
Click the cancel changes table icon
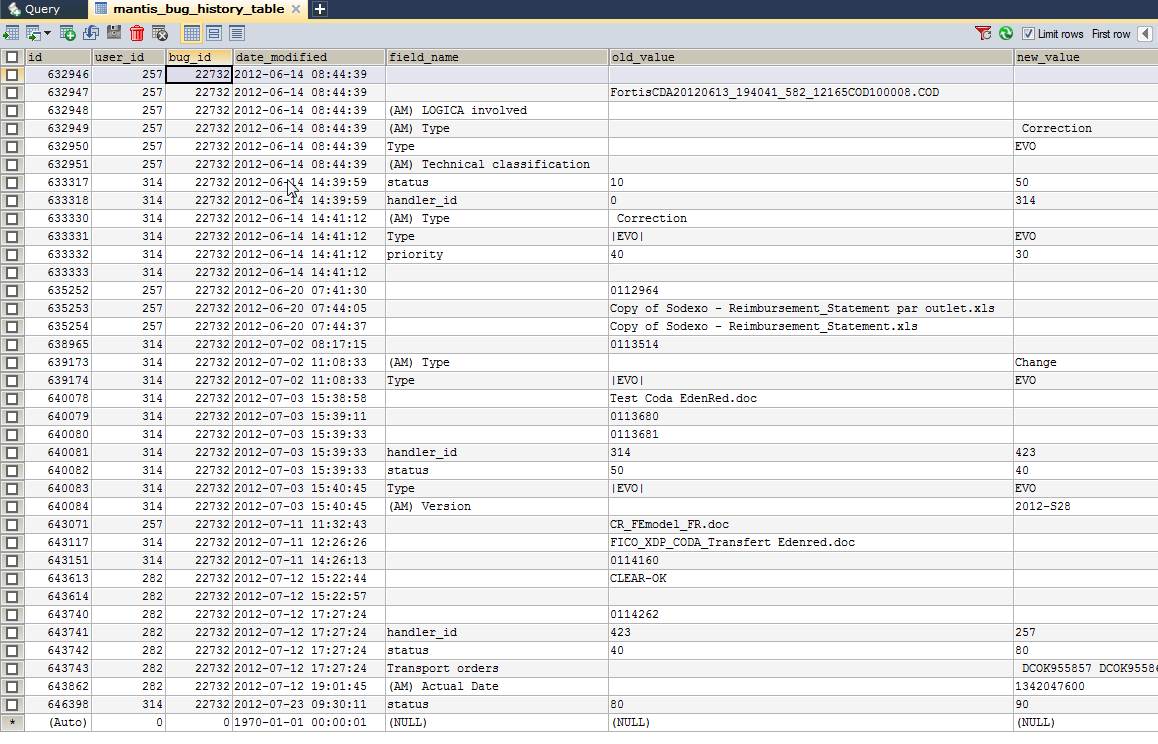coord(160,33)
